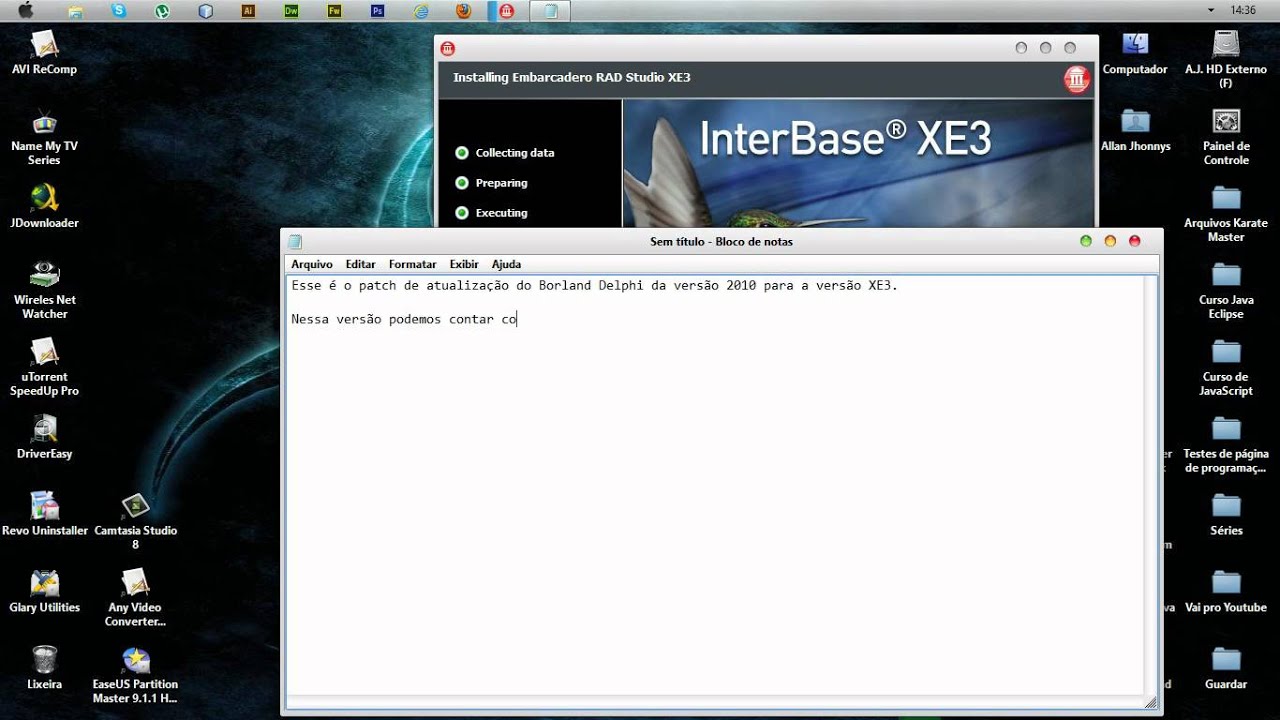Open the Curso Java Eclipse folder

(x=1226, y=291)
